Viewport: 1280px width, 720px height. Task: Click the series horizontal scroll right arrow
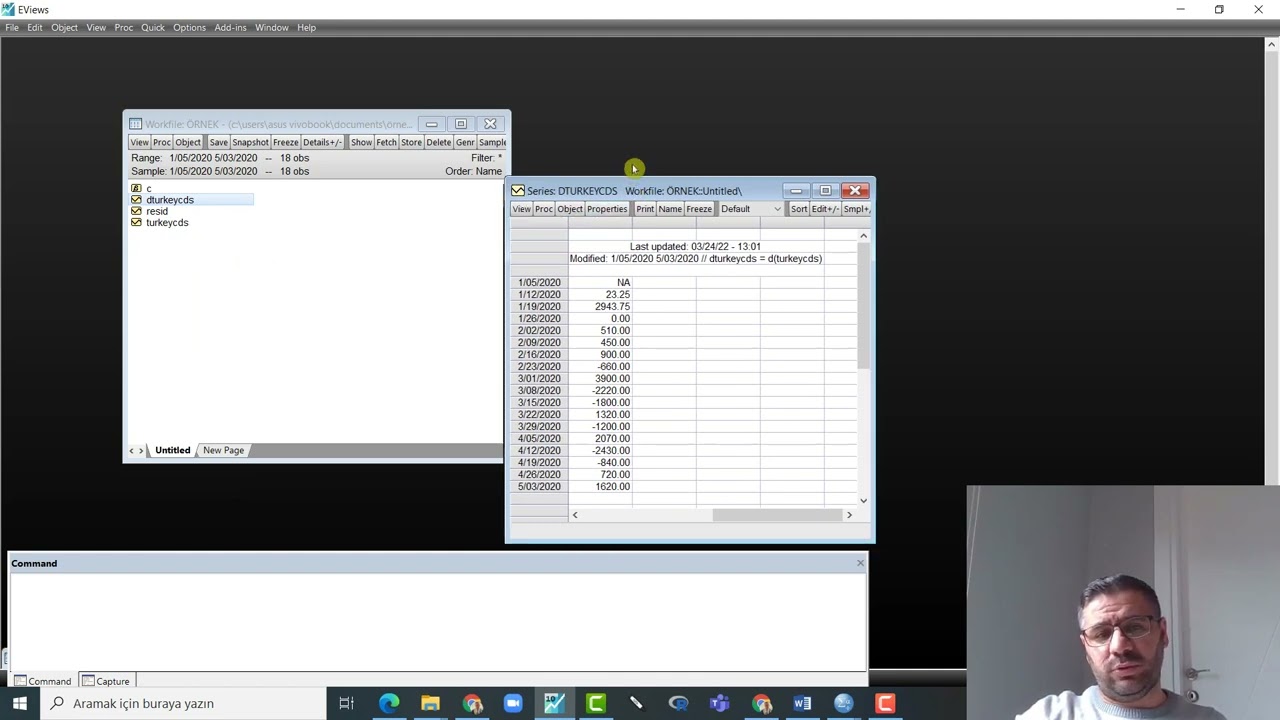click(849, 515)
